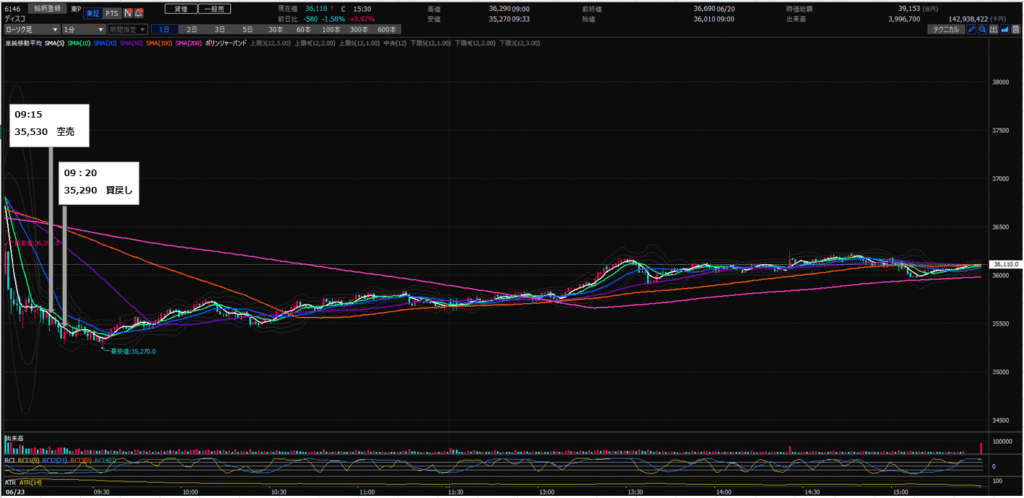This screenshot has width=1024, height=498.
Task: Click the ディスコ stock name
Action: click(15, 19)
